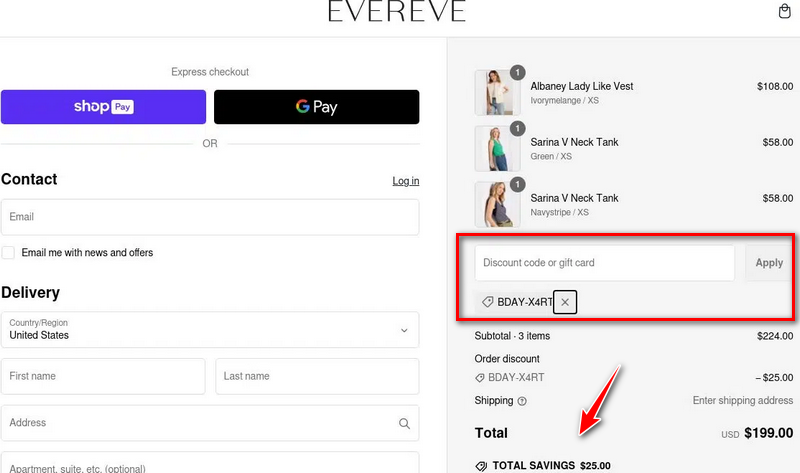The width and height of the screenshot is (800, 473).
Task: Click the order discount tag icon
Action: [x=480, y=378]
